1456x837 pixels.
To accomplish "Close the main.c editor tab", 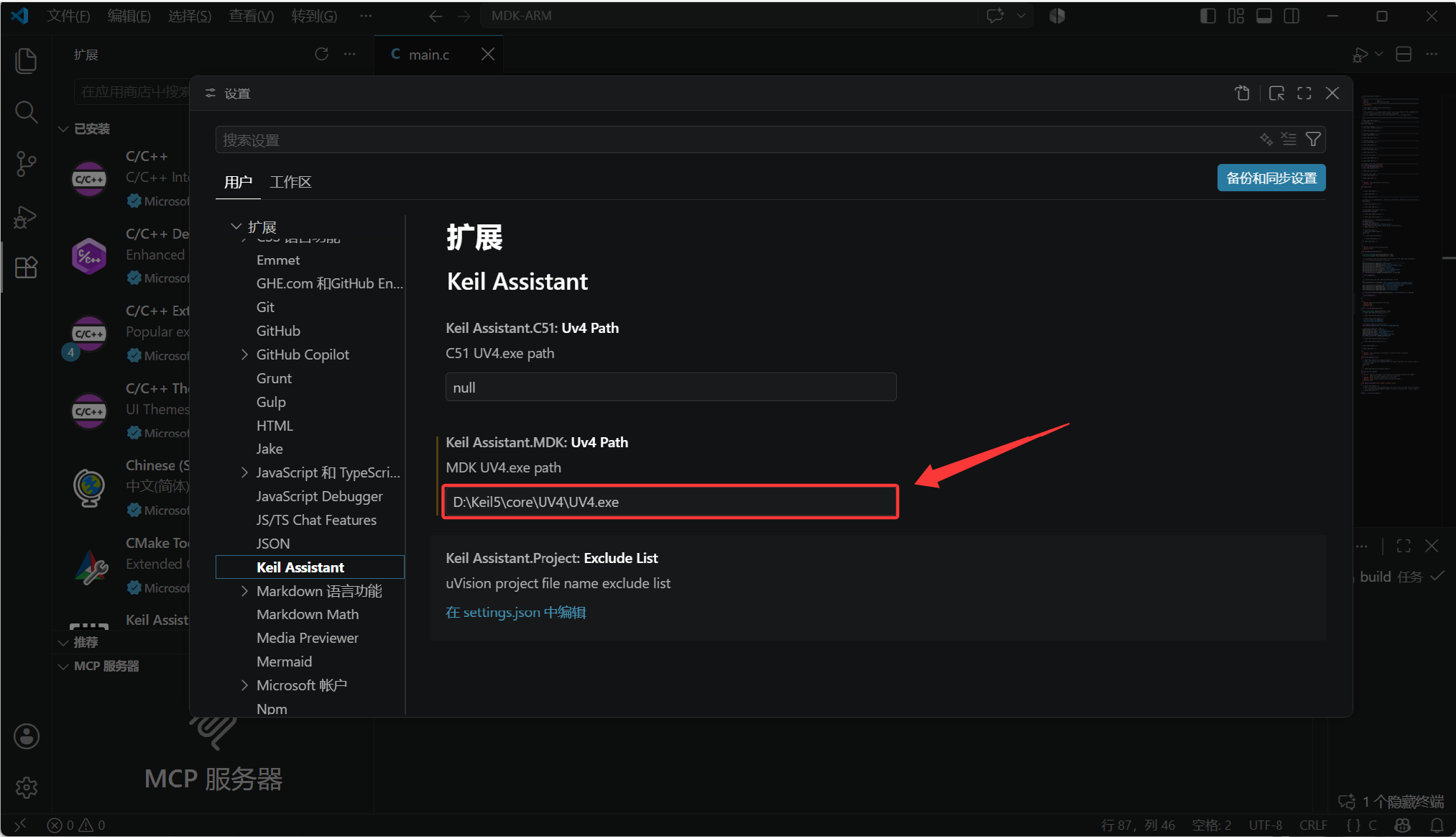I will (x=488, y=55).
